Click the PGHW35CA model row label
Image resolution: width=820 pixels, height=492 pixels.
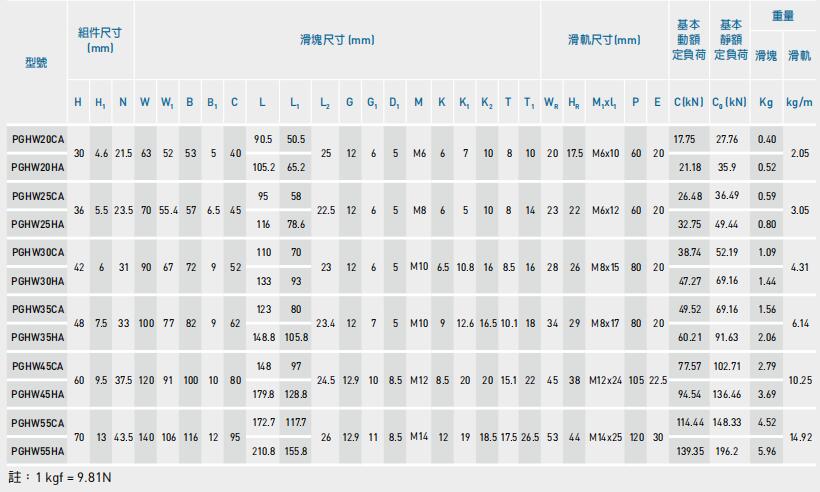tap(37, 309)
